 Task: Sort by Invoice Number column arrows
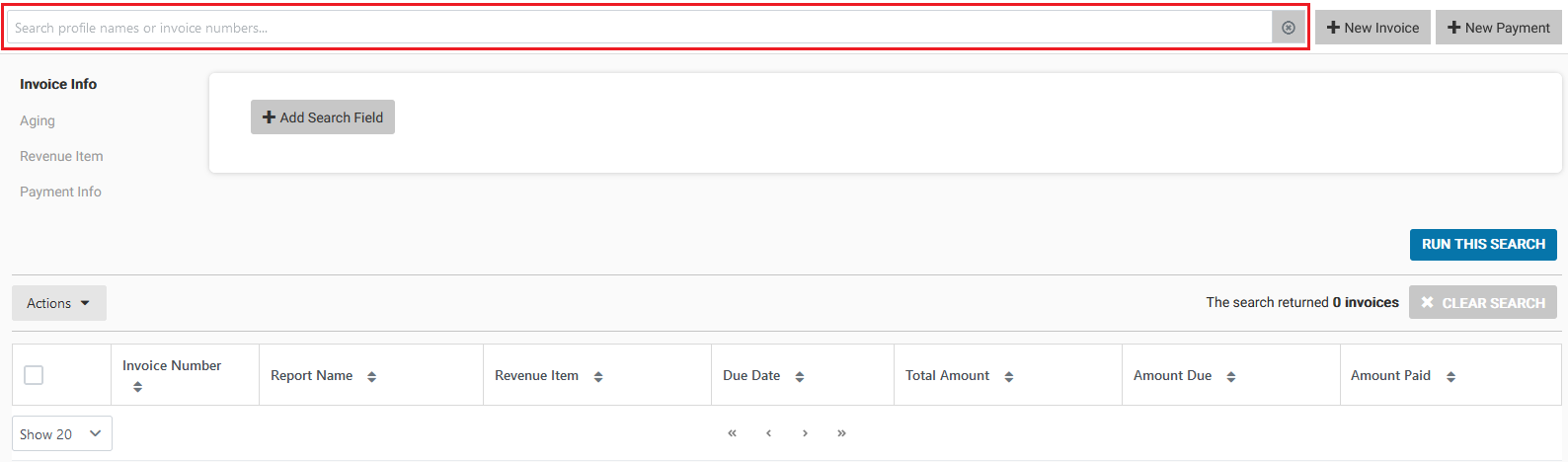point(137,387)
